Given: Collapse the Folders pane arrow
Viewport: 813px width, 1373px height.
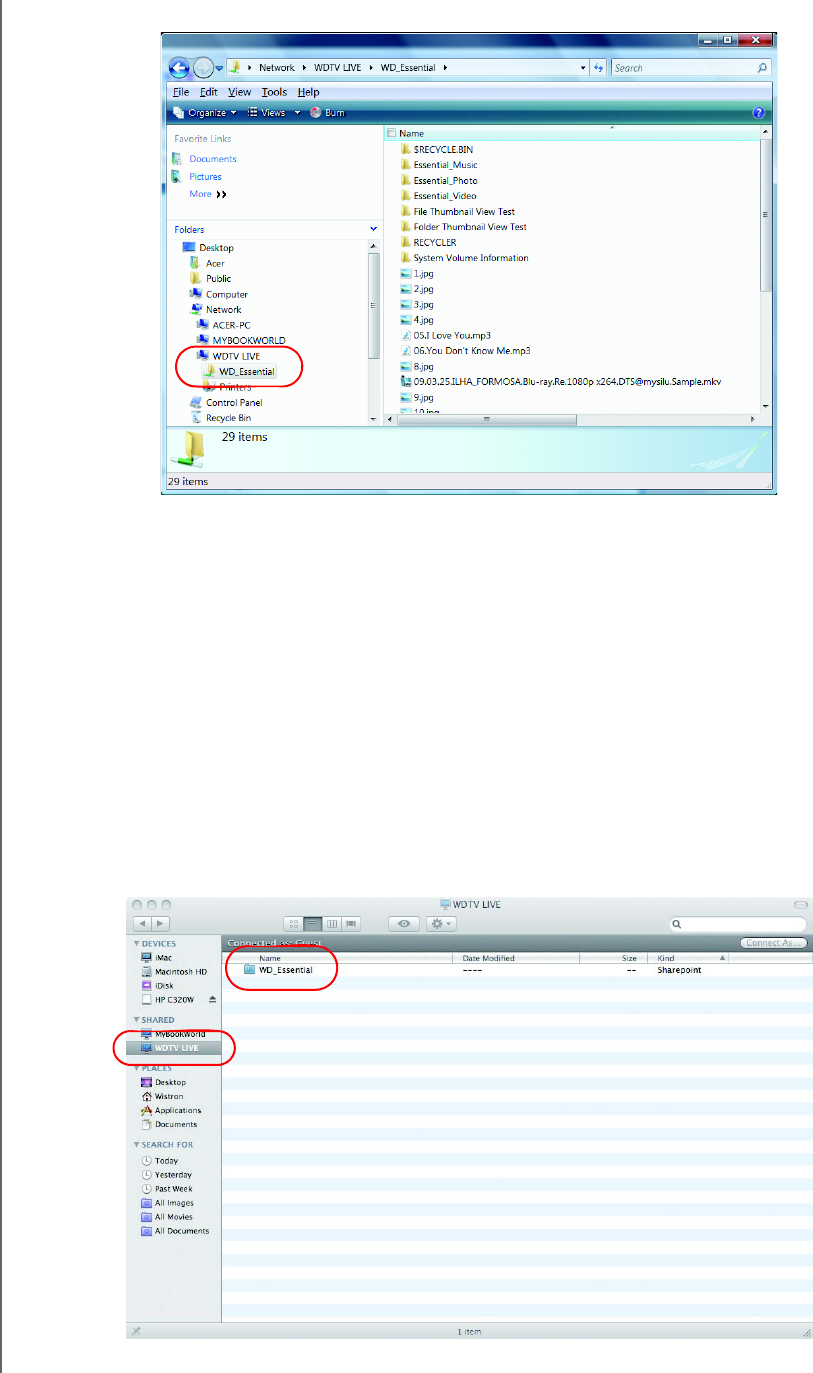Looking at the screenshot, I should tap(374, 230).
